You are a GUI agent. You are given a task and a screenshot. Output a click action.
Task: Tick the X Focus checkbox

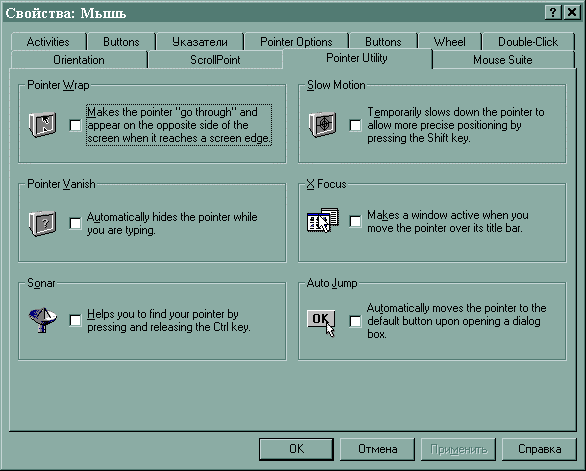tap(355, 221)
